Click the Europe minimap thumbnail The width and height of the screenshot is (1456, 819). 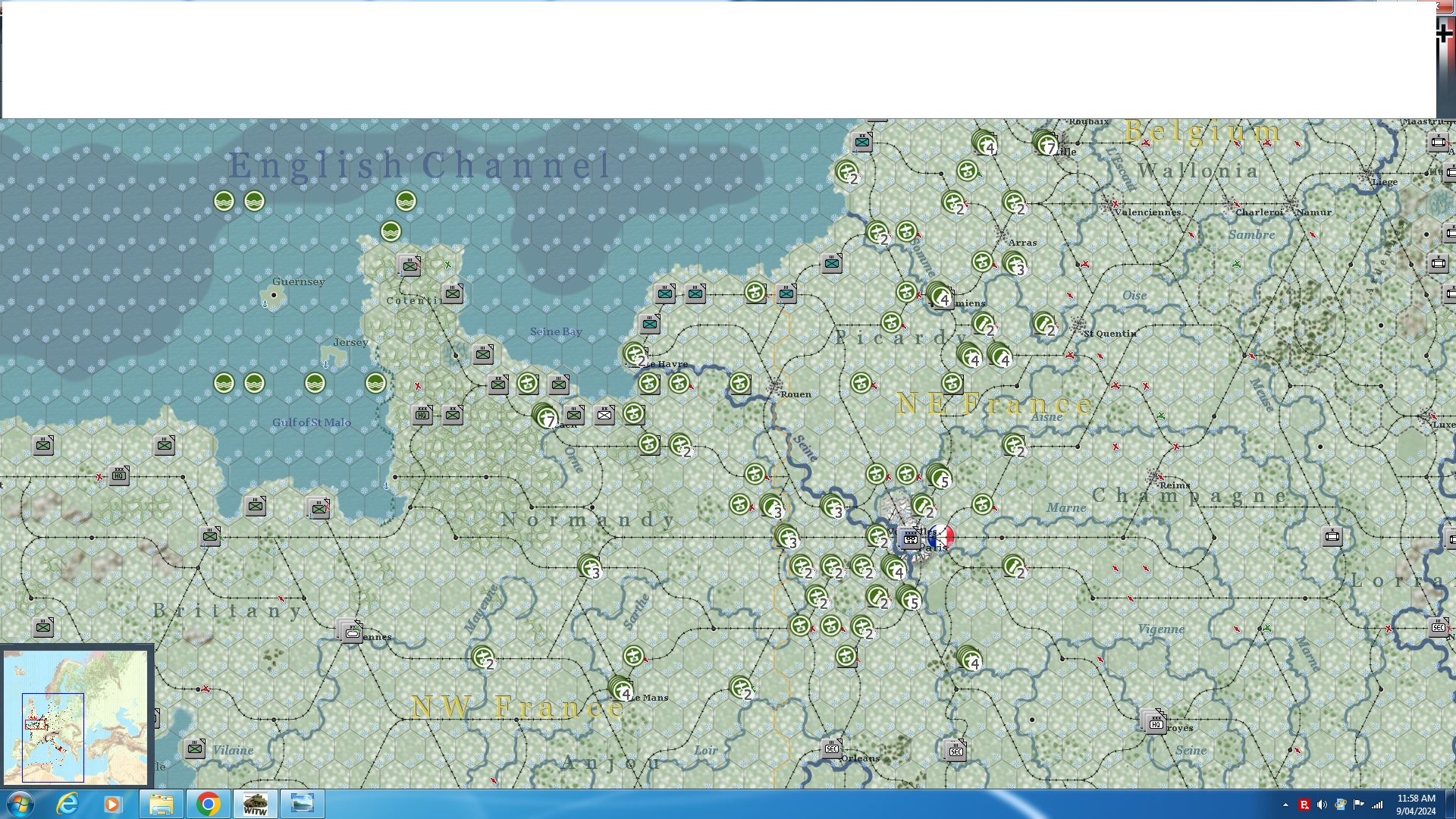point(76,717)
